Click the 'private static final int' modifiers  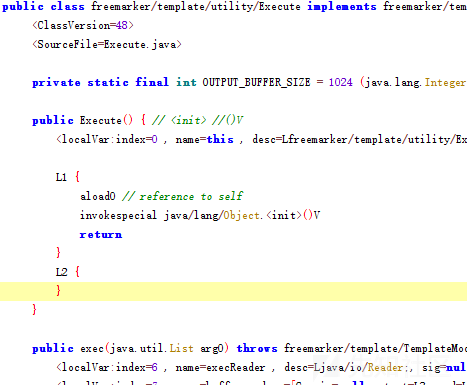114,82
